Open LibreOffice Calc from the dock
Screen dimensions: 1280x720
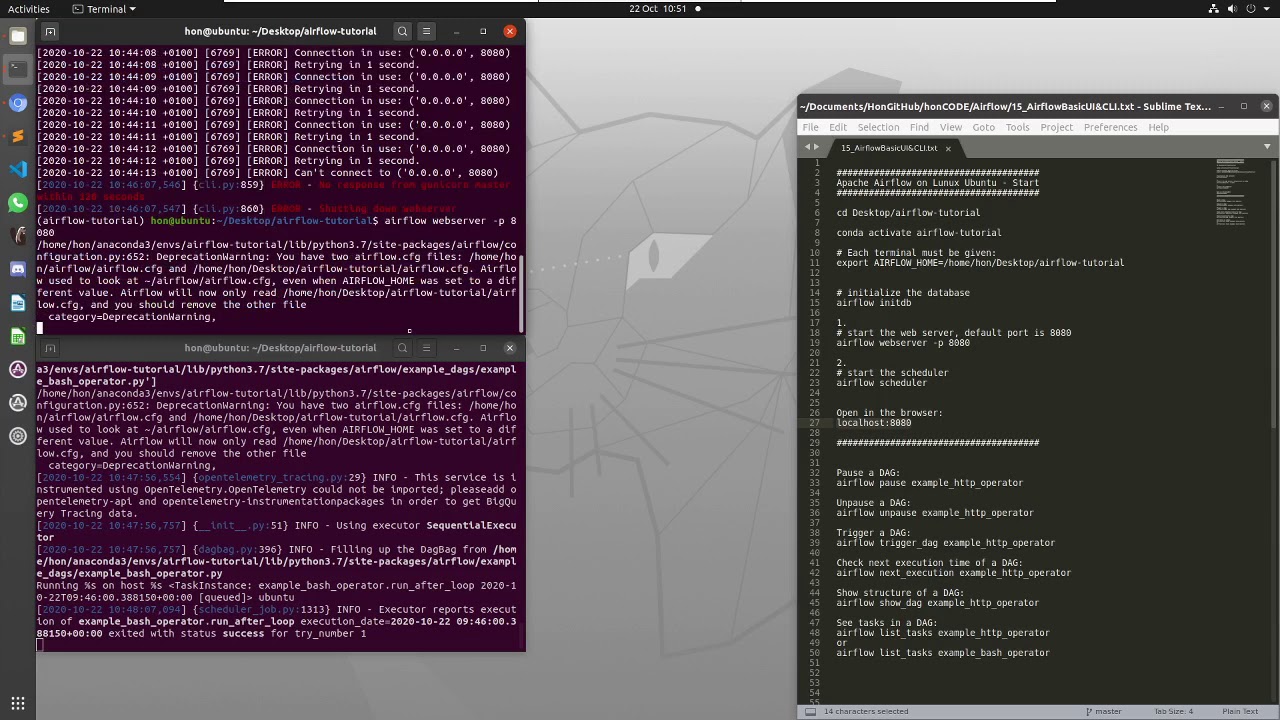click(x=17, y=336)
